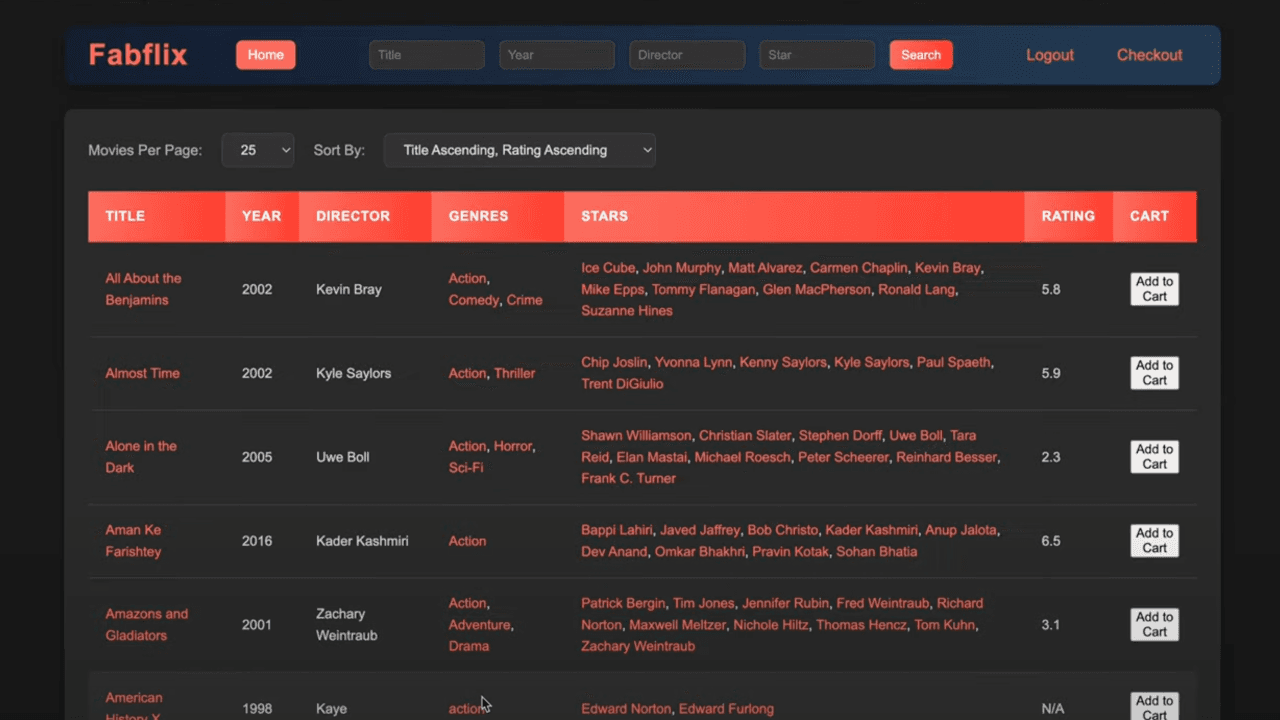Click into the Star search field
Screen dimensions: 1280x720
point(816,54)
